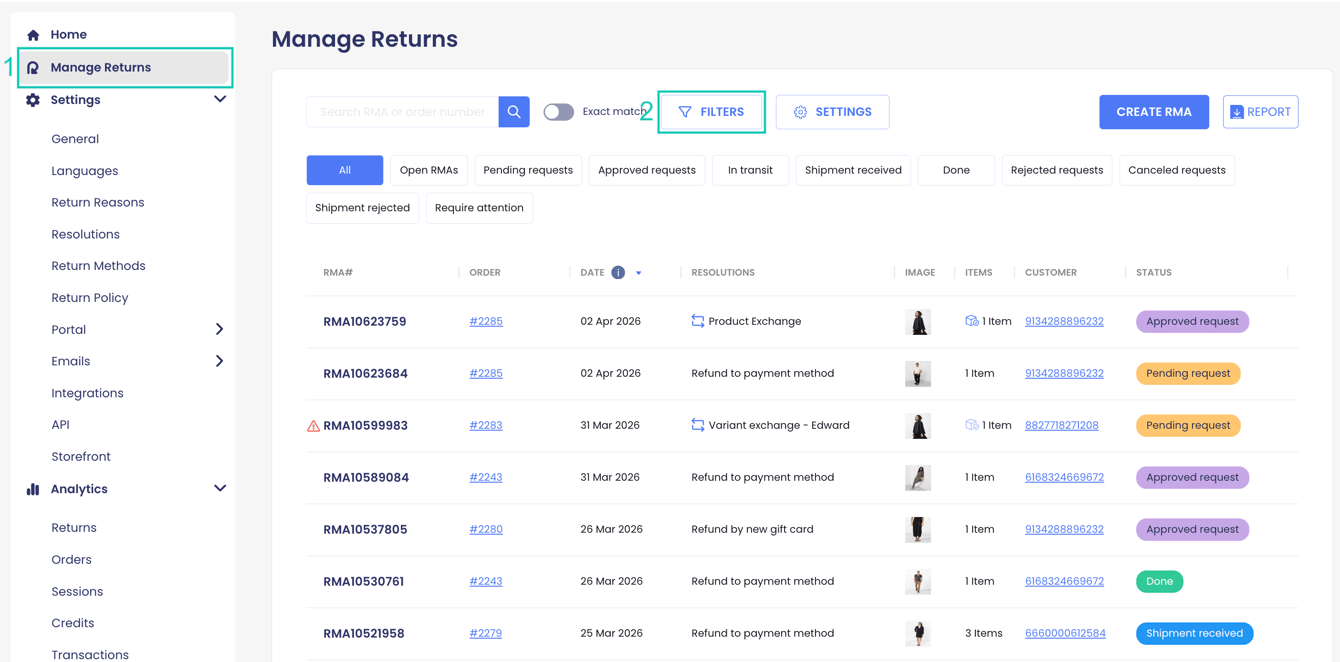Open customer 8827718271208 link
The width and height of the screenshot is (1340, 662).
(1062, 425)
